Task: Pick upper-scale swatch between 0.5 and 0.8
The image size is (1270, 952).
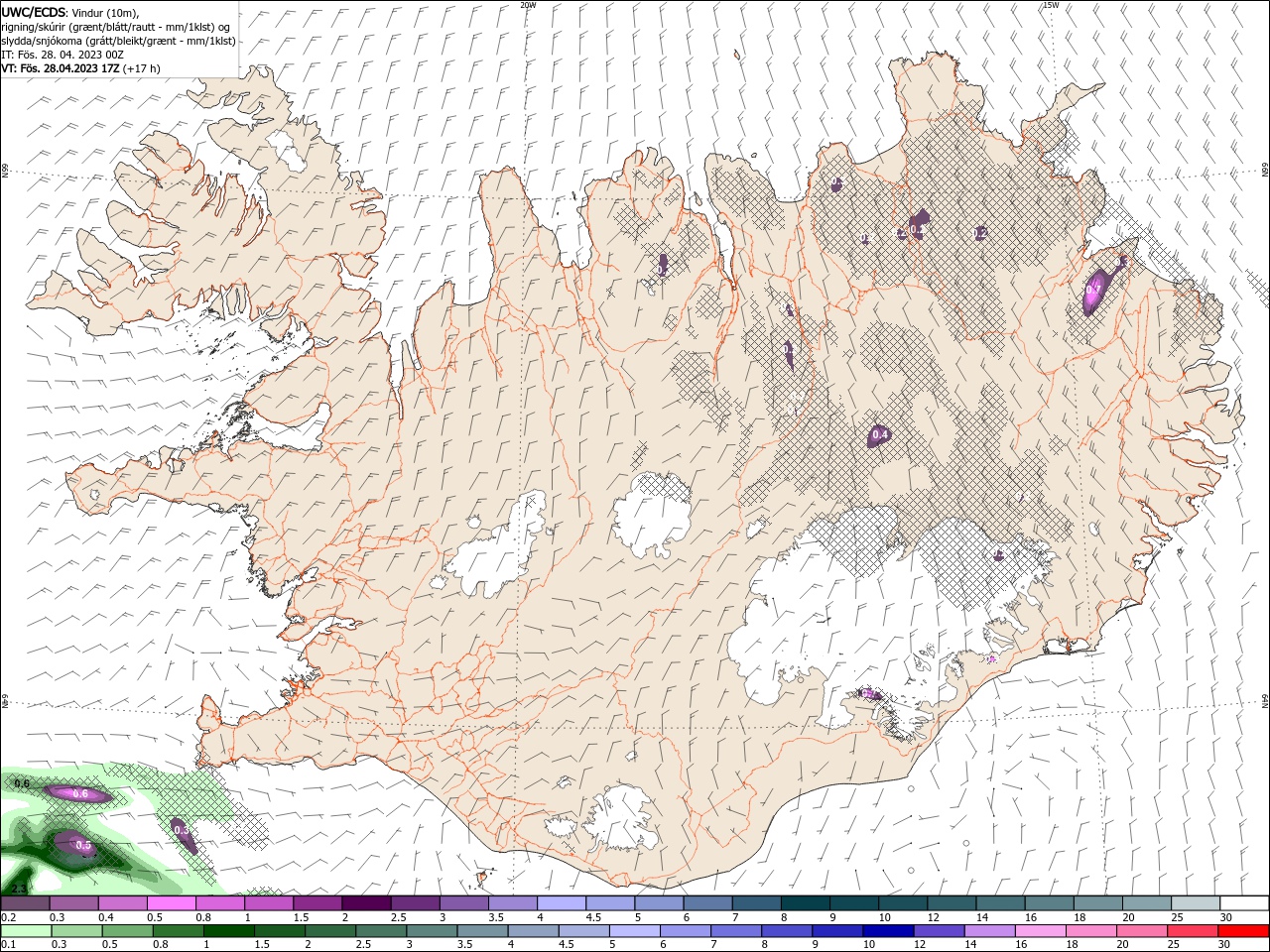Action: tap(171, 903)
